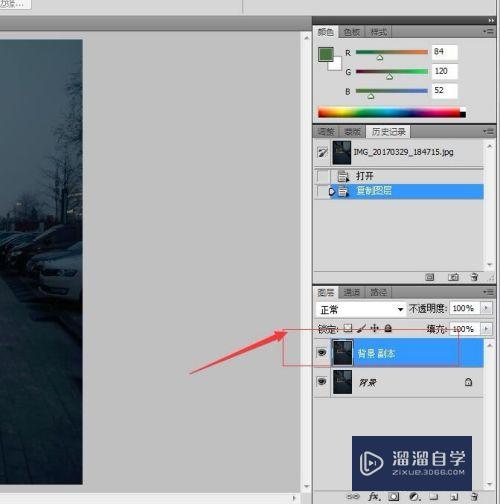Open the fx layer style menu
Image resolution: width=500 pixels, height=504 pixels.
click(374, 496)
